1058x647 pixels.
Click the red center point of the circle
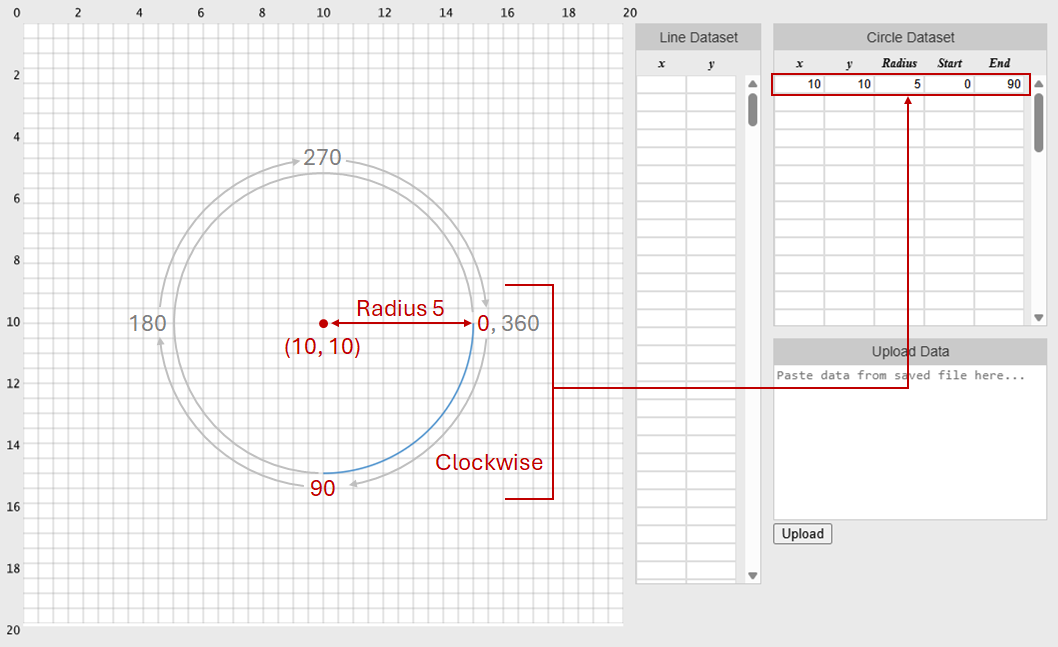pos(324,324)
